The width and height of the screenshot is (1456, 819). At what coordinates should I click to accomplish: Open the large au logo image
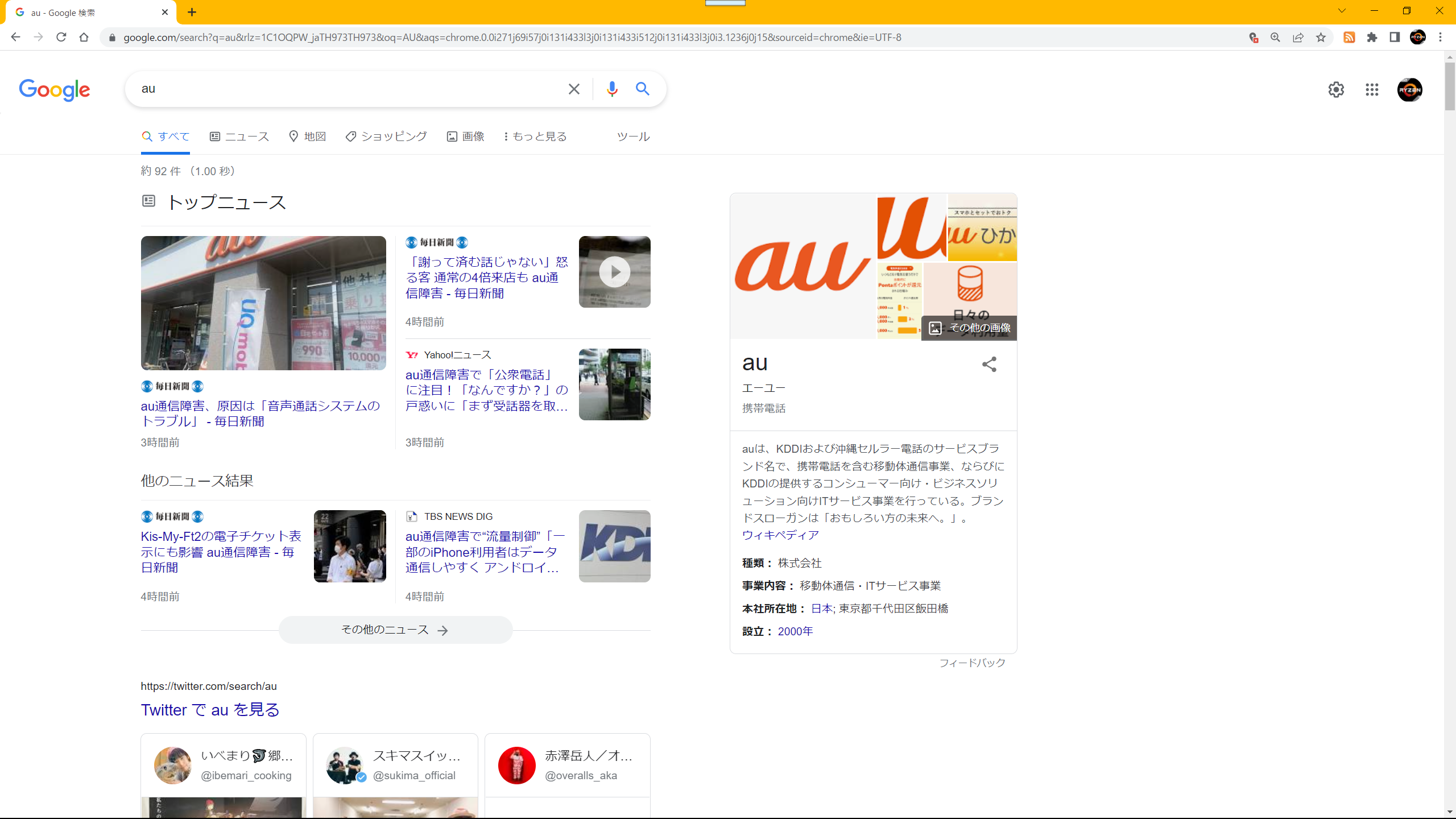point(803,266)
